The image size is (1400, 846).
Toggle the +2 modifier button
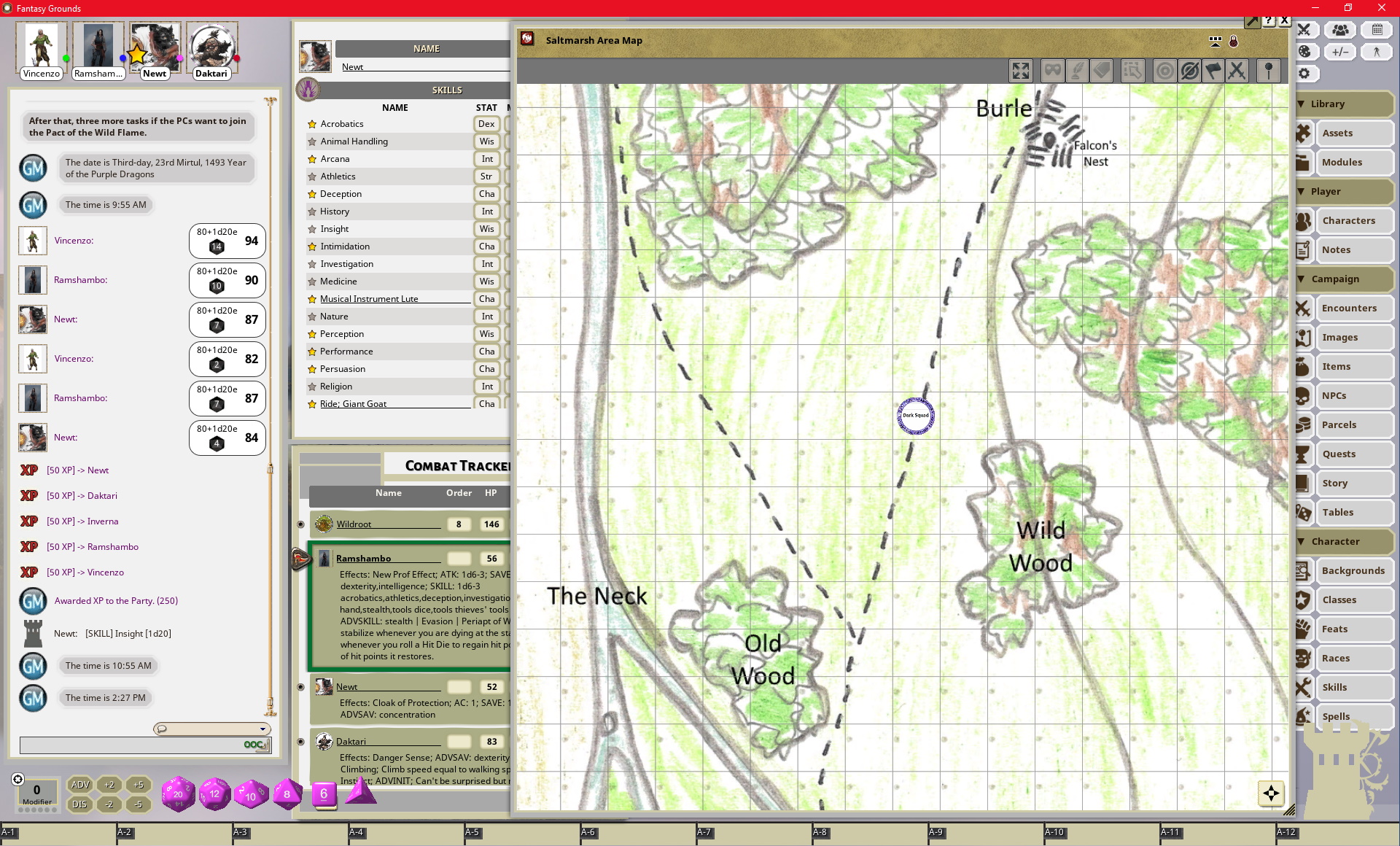109,785
